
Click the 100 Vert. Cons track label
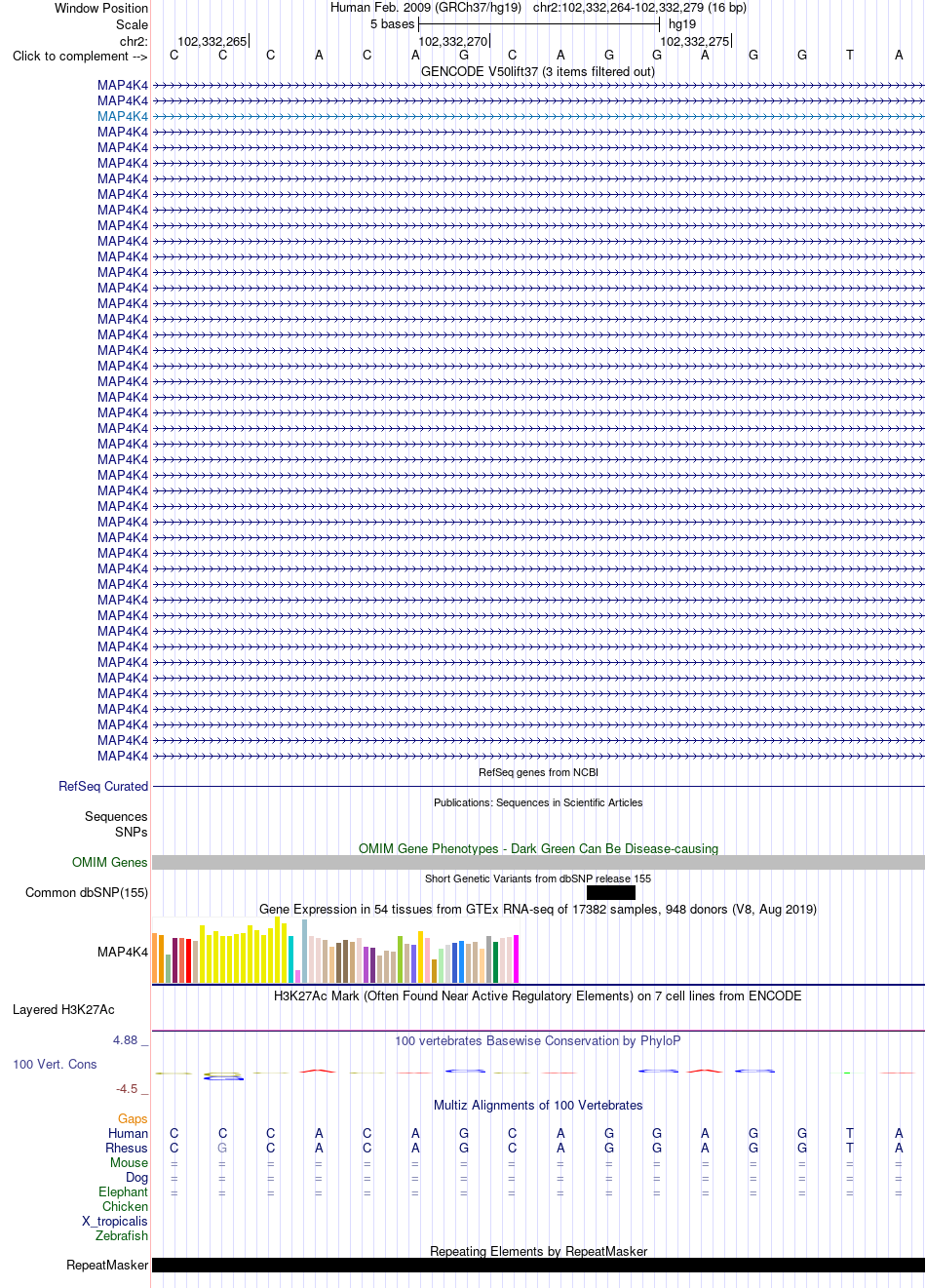(x=55, y=1064)
